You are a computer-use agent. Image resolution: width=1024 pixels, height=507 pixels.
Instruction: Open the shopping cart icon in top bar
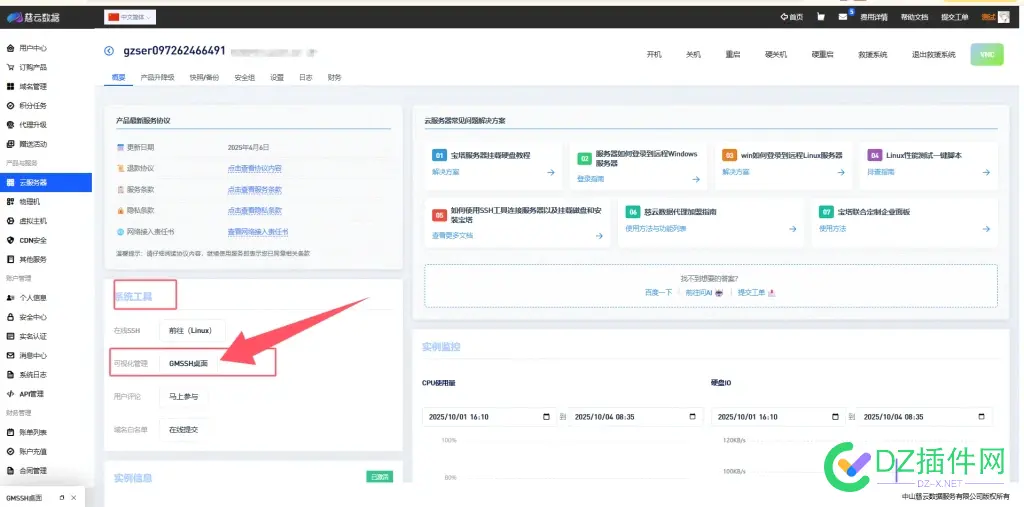pos(820,17)
